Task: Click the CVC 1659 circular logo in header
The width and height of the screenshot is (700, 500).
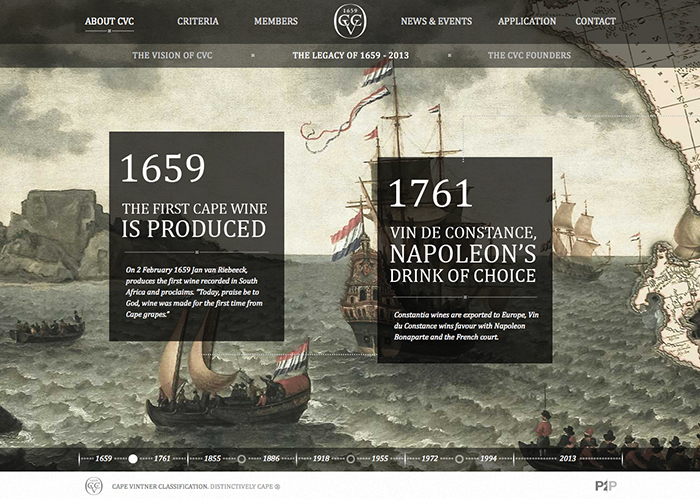Action: [x=350, y=21]
